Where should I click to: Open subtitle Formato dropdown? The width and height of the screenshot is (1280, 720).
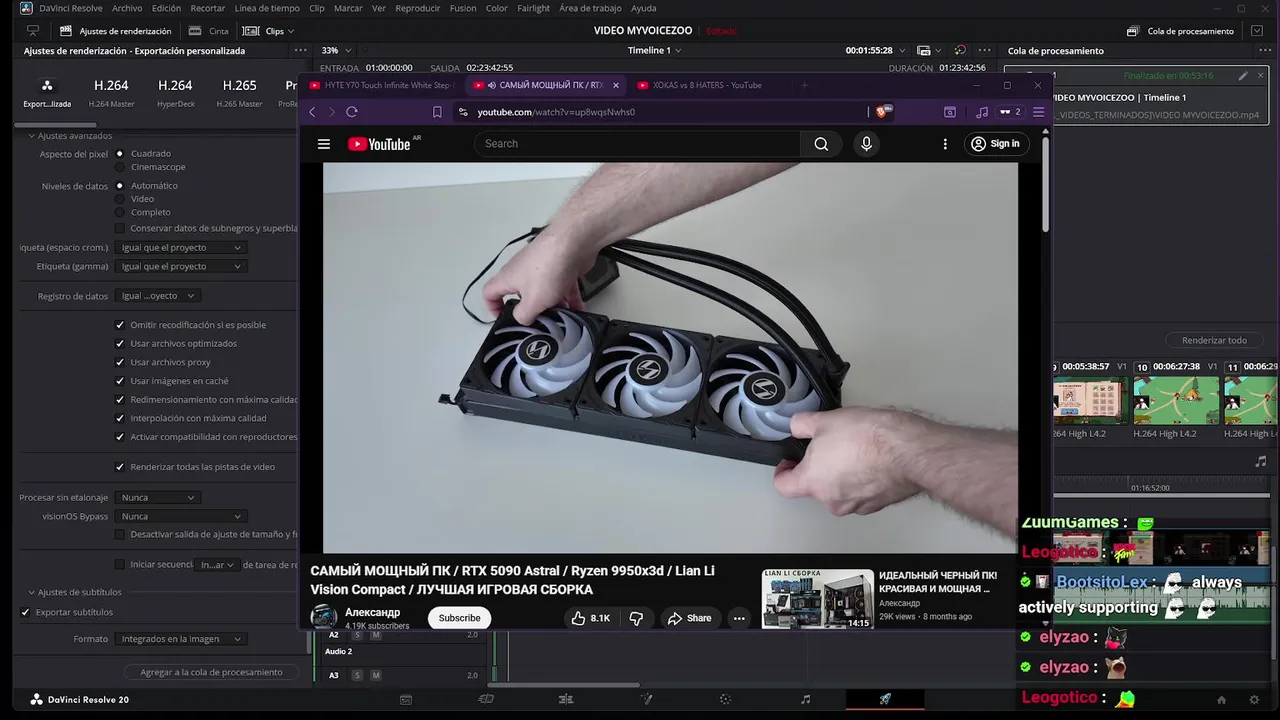click(x=181, y=639)
